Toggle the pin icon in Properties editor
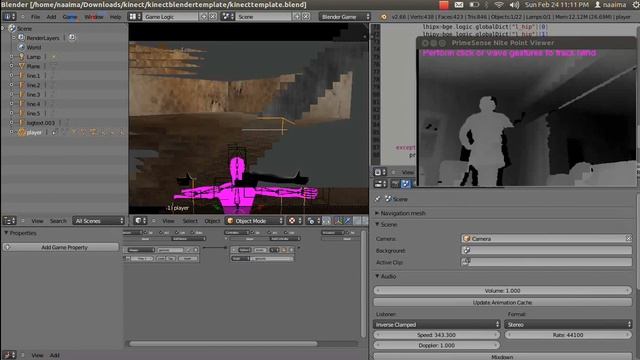Screen dimensions: 640x360 (x=378, y=199)
